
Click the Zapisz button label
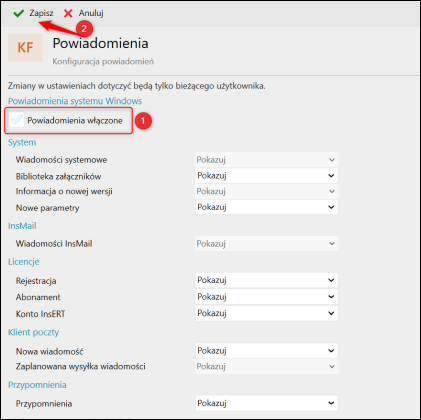coord(41,13)
